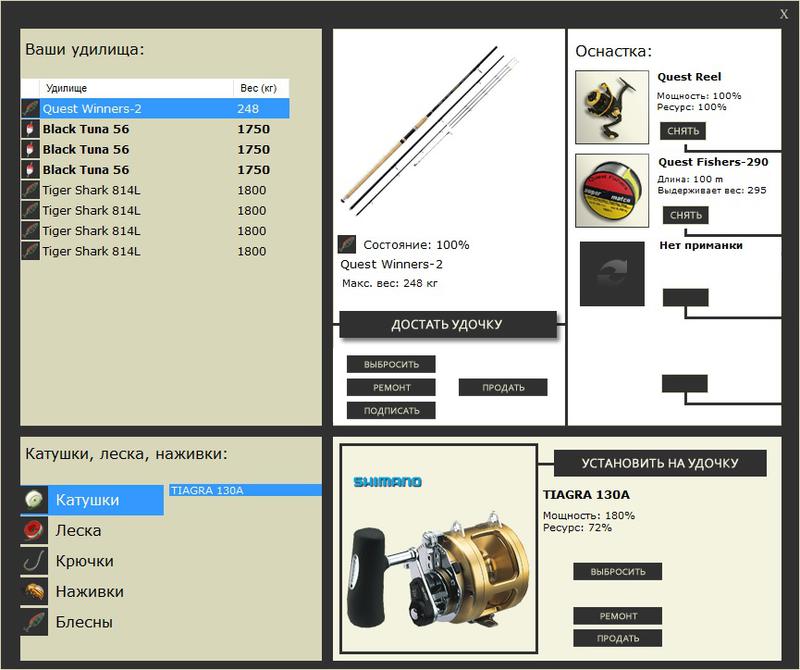Screen dimensions: 800x670
Task: Open the Блесны lure icon
Action: coord(34,622)
